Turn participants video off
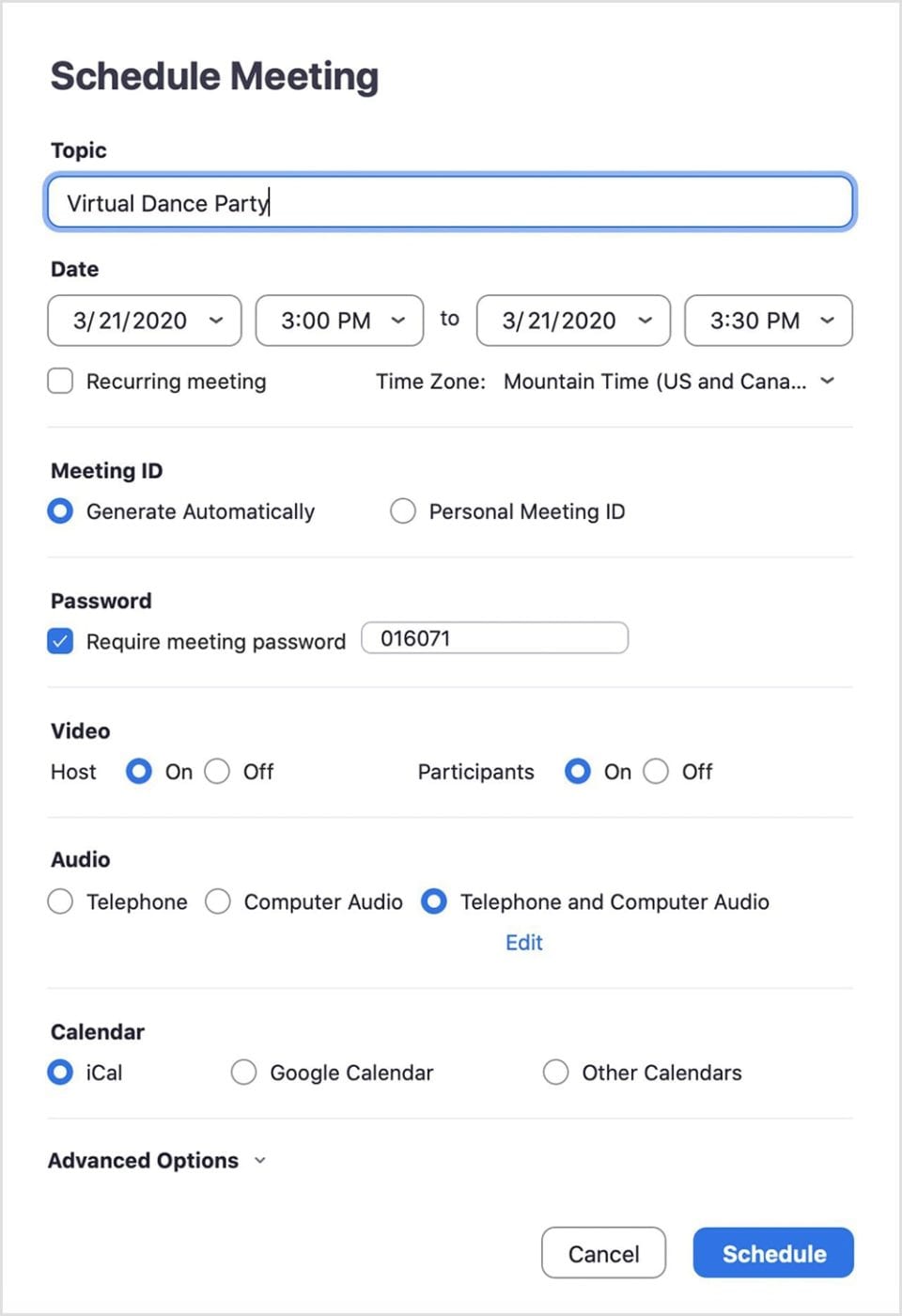This screenshot has height=1316, width=902. click(656, 772)
